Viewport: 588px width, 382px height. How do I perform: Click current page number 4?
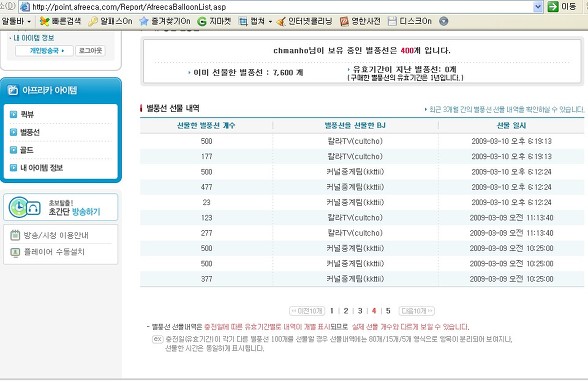click(x=374, y=311)
